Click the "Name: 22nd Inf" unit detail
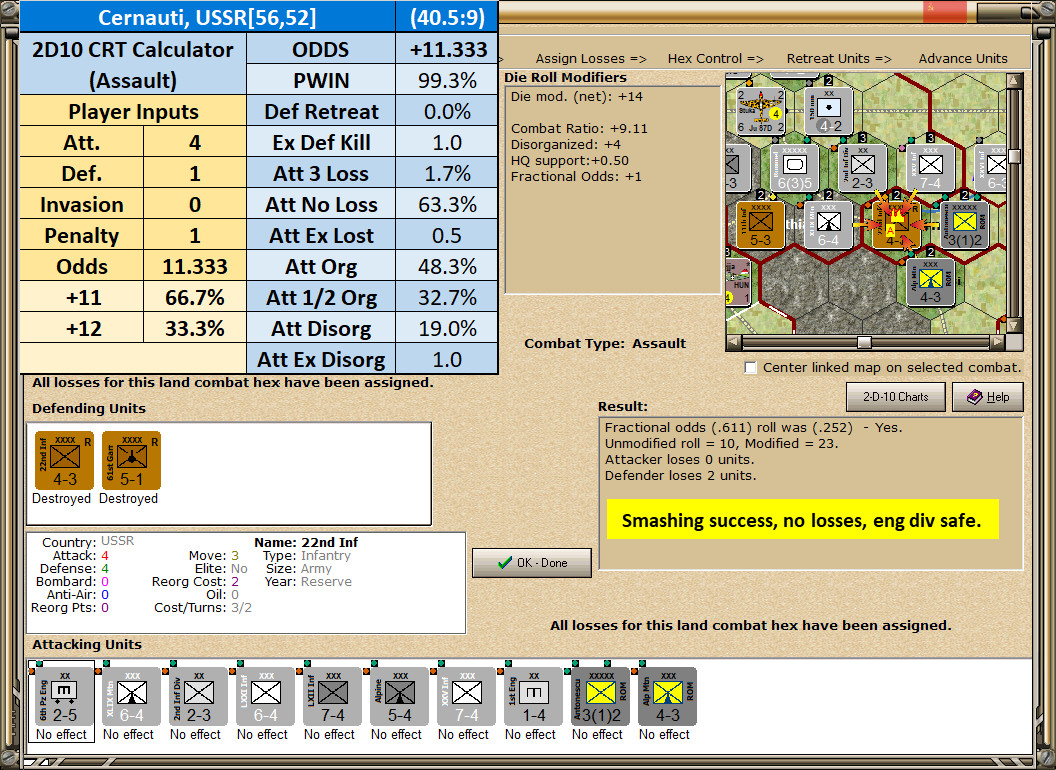This screenshot has height=770, width=1056. pyautogui.click(x=306, y=542)
